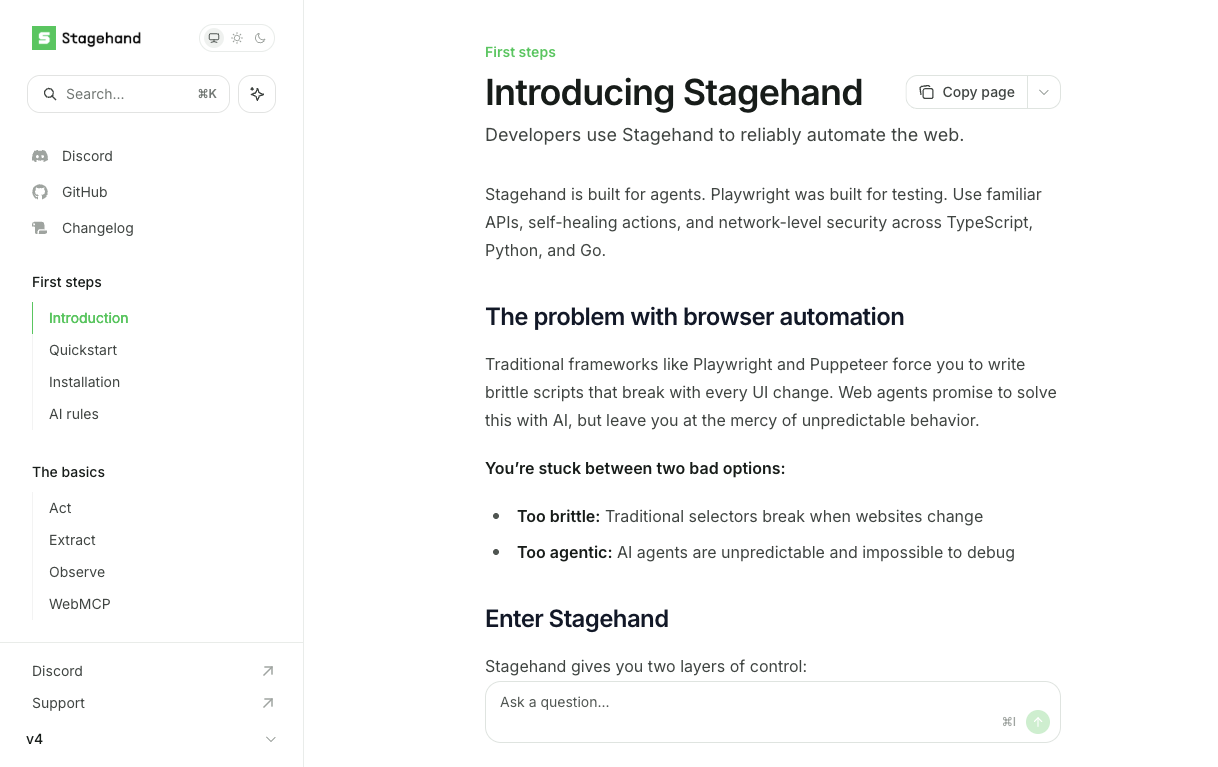
Task: Click the Discord icon in sidebar top
Action: tap(40, 156)
